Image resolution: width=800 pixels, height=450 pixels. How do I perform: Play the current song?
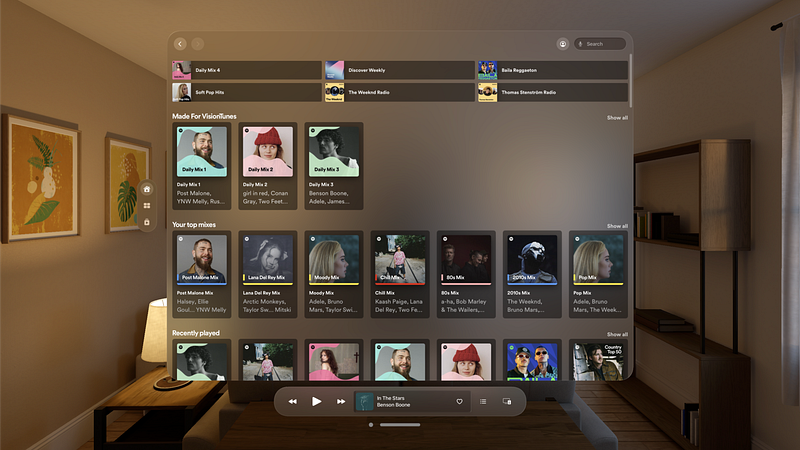tap(316, 402)
